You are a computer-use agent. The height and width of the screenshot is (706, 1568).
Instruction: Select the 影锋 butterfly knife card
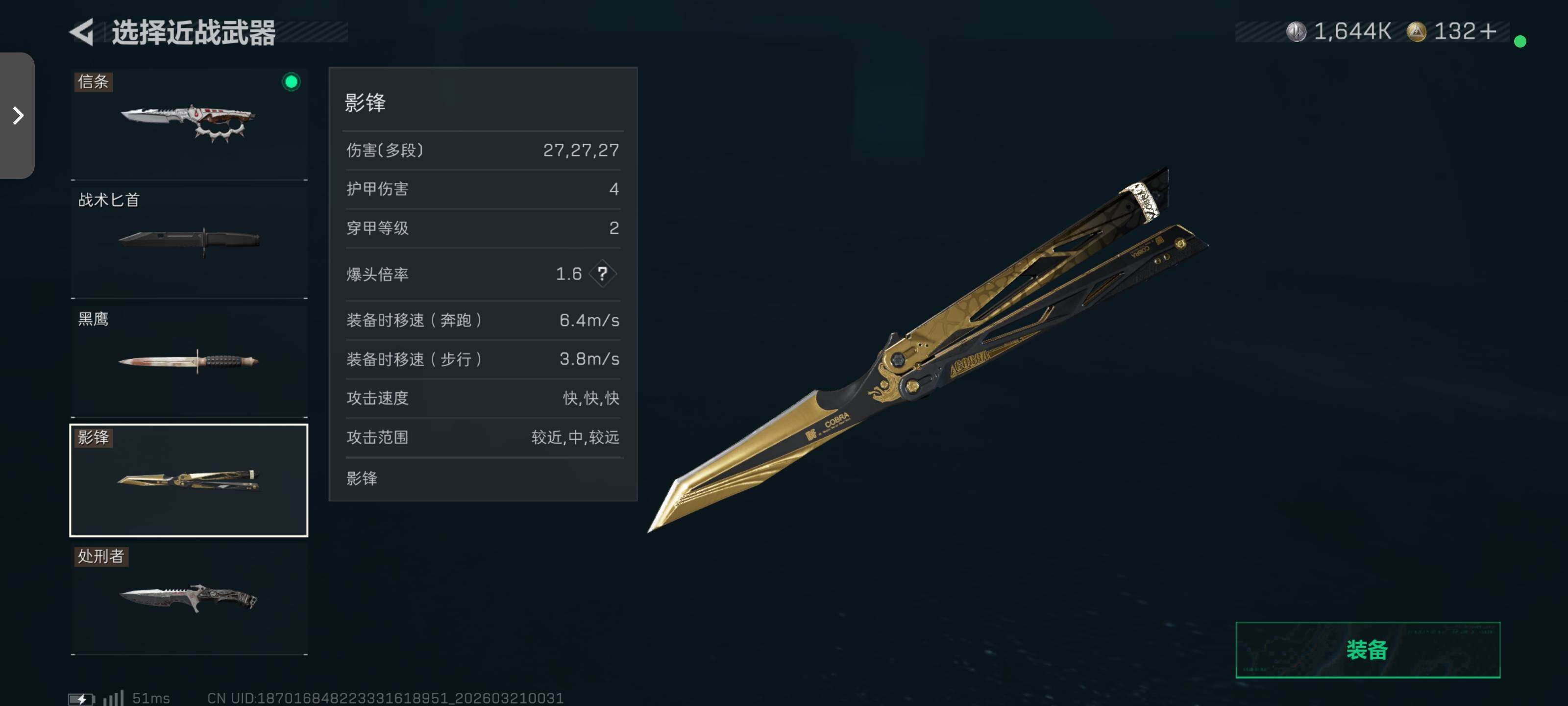click(189, 480)
